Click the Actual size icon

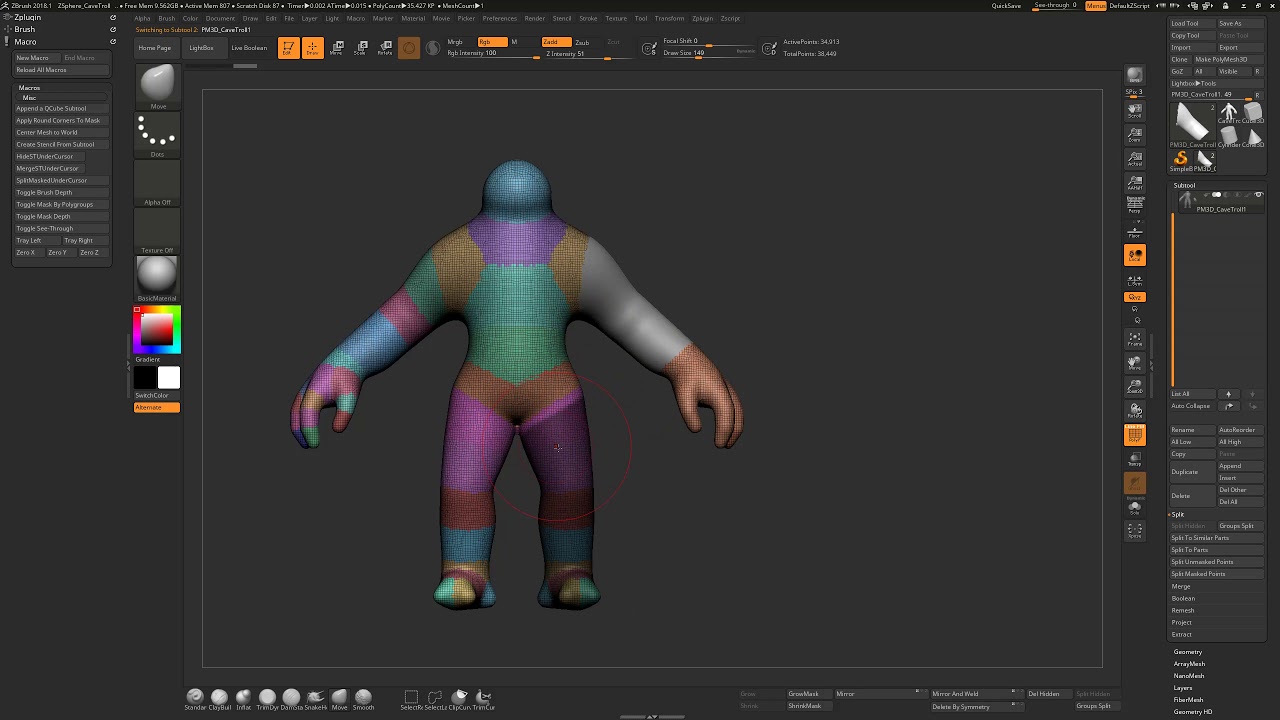1134,158
